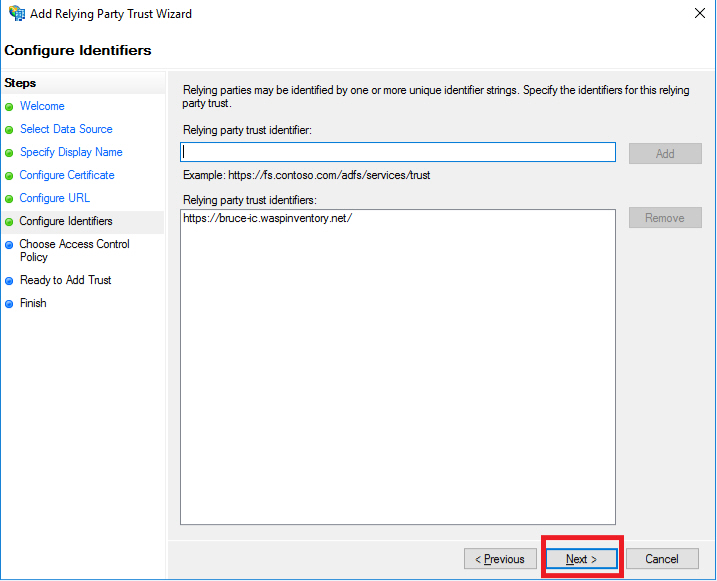Navigate to the Configure URL step
Screen dimensions: 717x581
click(55, 198)
